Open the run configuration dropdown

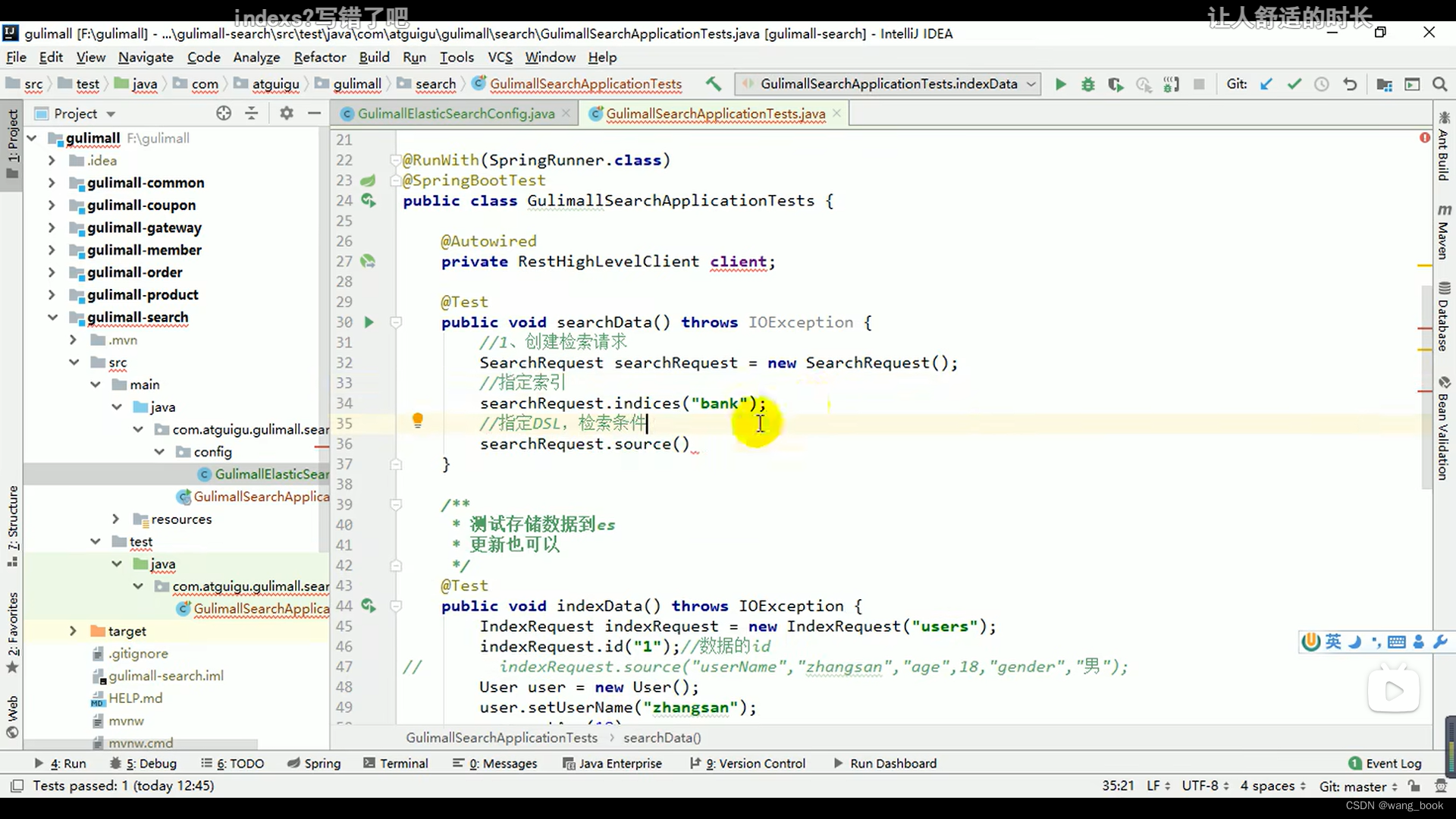pyautogui.click(x=888, y=84)
